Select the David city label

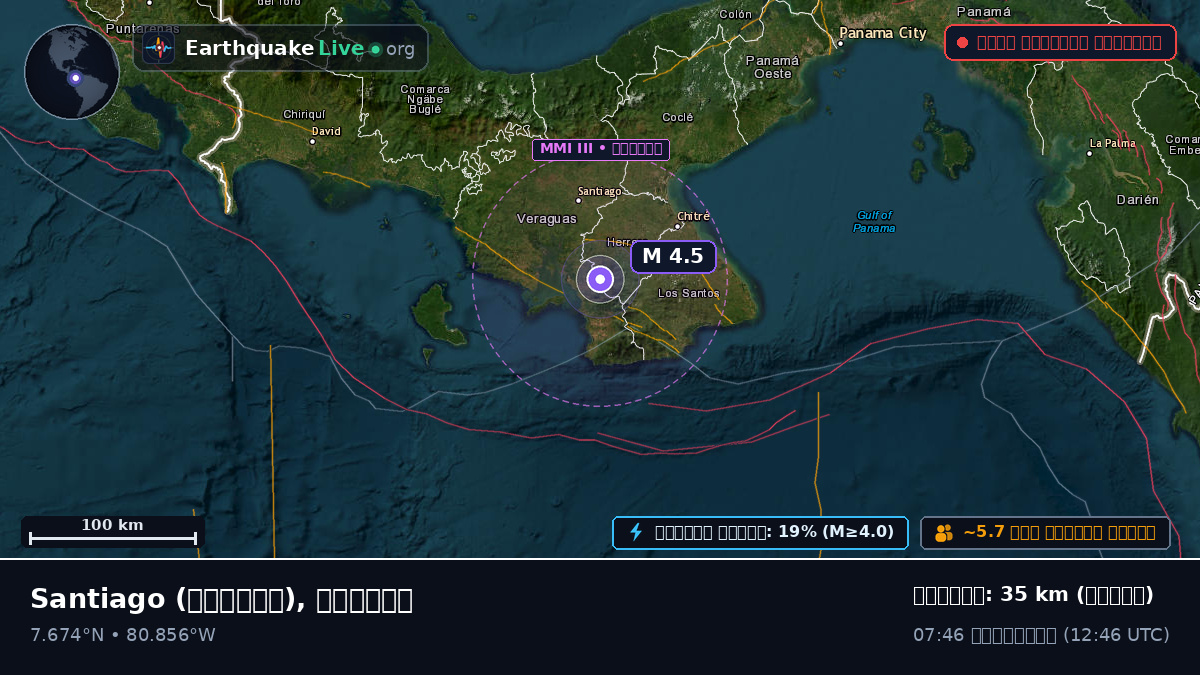pos(327,131)
